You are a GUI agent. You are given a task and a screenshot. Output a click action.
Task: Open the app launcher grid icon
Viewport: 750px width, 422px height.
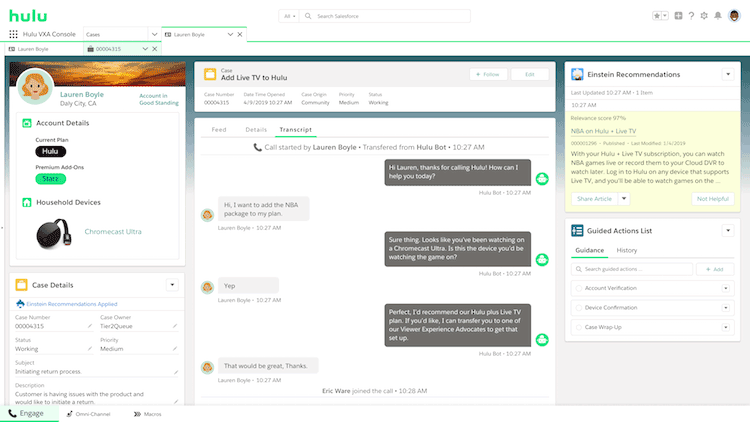click(x=13, y=34)
